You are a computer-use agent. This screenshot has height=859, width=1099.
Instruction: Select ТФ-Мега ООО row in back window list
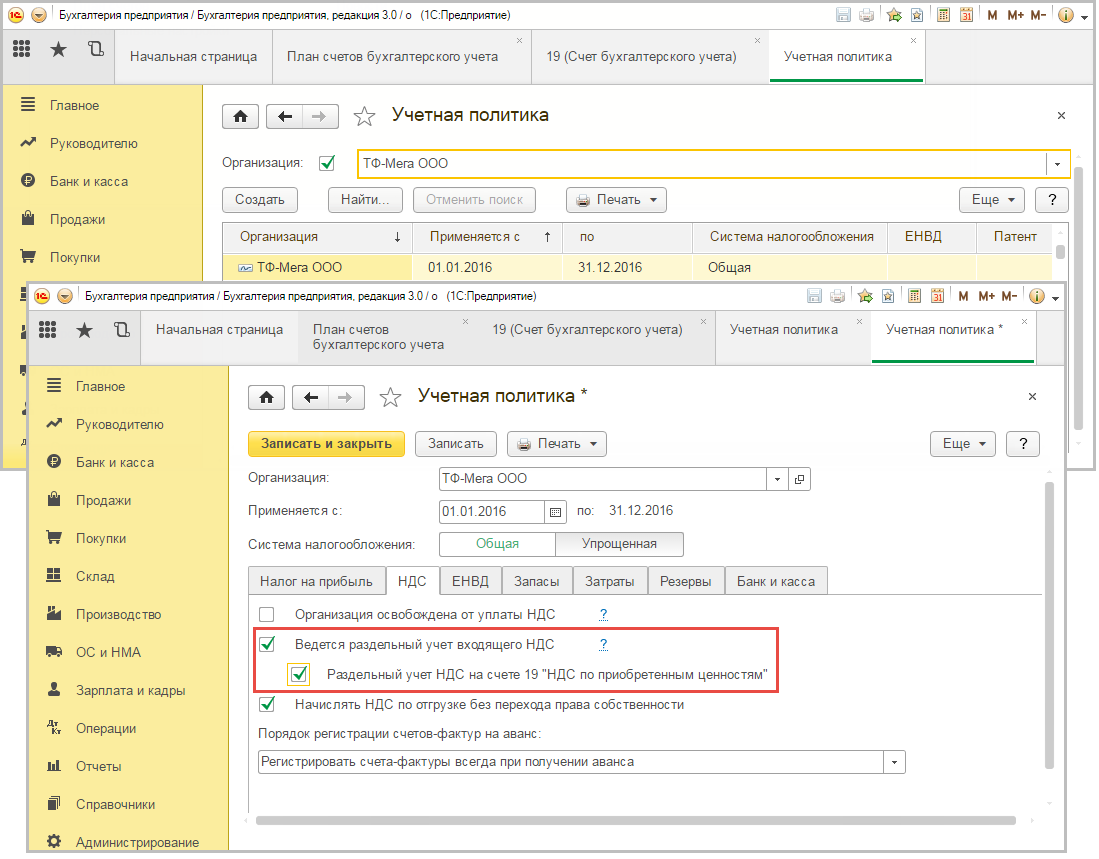pyautogui.click(x=637, y=267)
